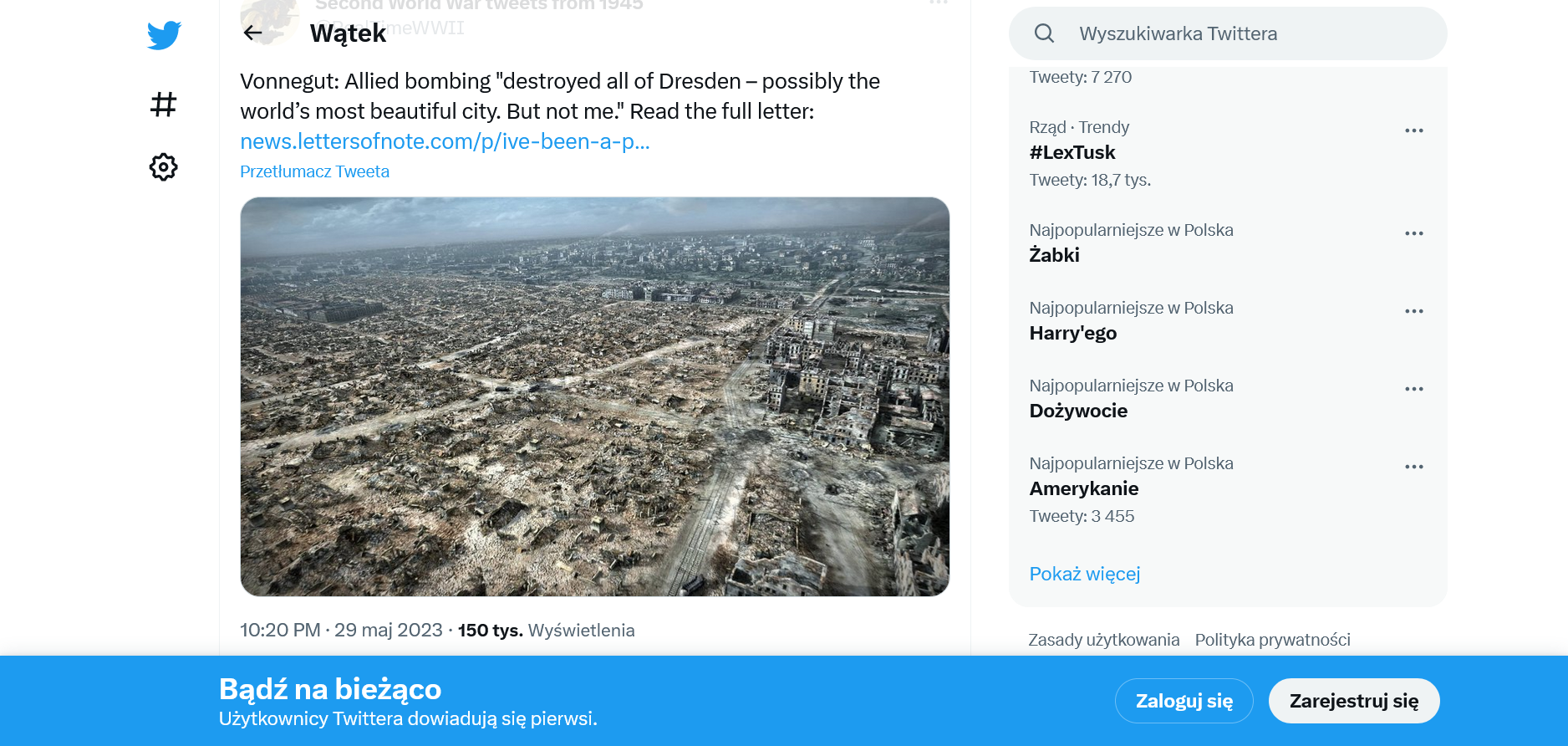The height and width of the screenshot is (746, 1568).
Task: Select the Amerykanie trending topic
Action: click(1227, 489)
